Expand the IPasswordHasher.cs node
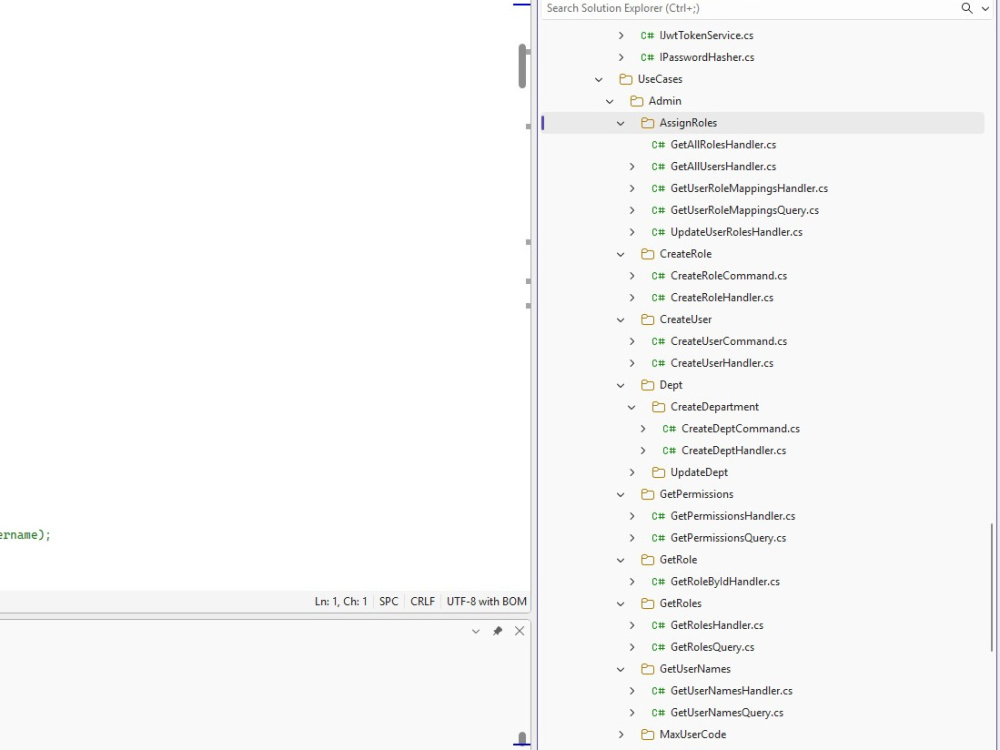This screenshot has width=1000, height=750. 621,57
